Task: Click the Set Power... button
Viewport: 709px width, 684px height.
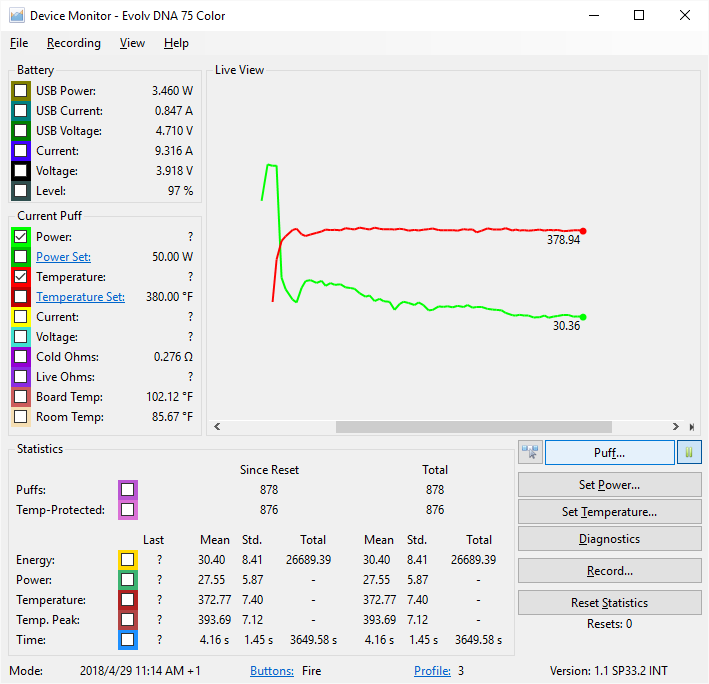Action: pyautogui.click(x=610, y=485)
